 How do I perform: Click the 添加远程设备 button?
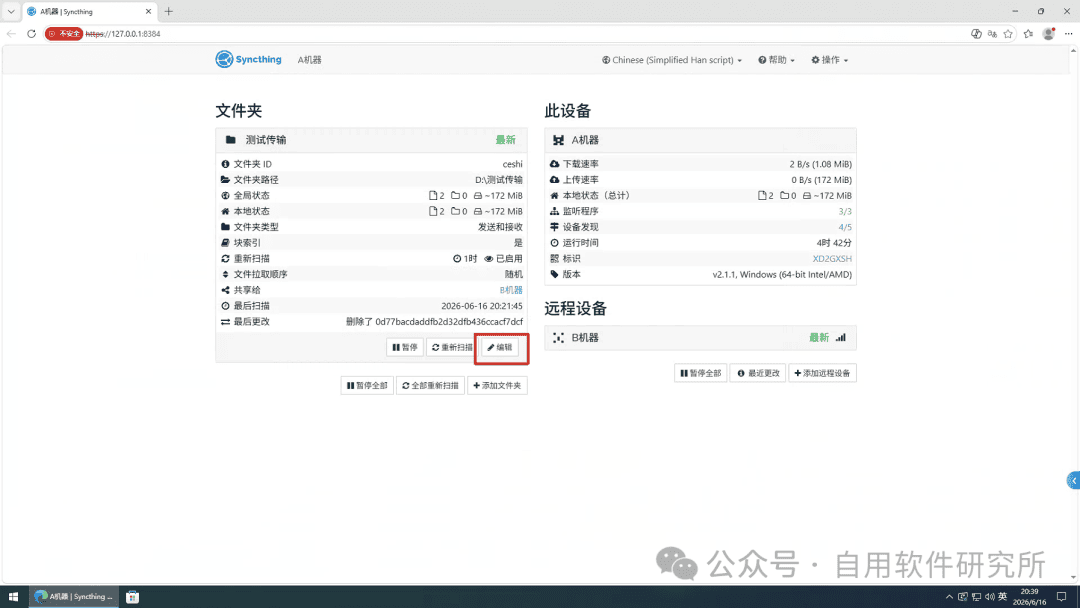coord(822,373)
